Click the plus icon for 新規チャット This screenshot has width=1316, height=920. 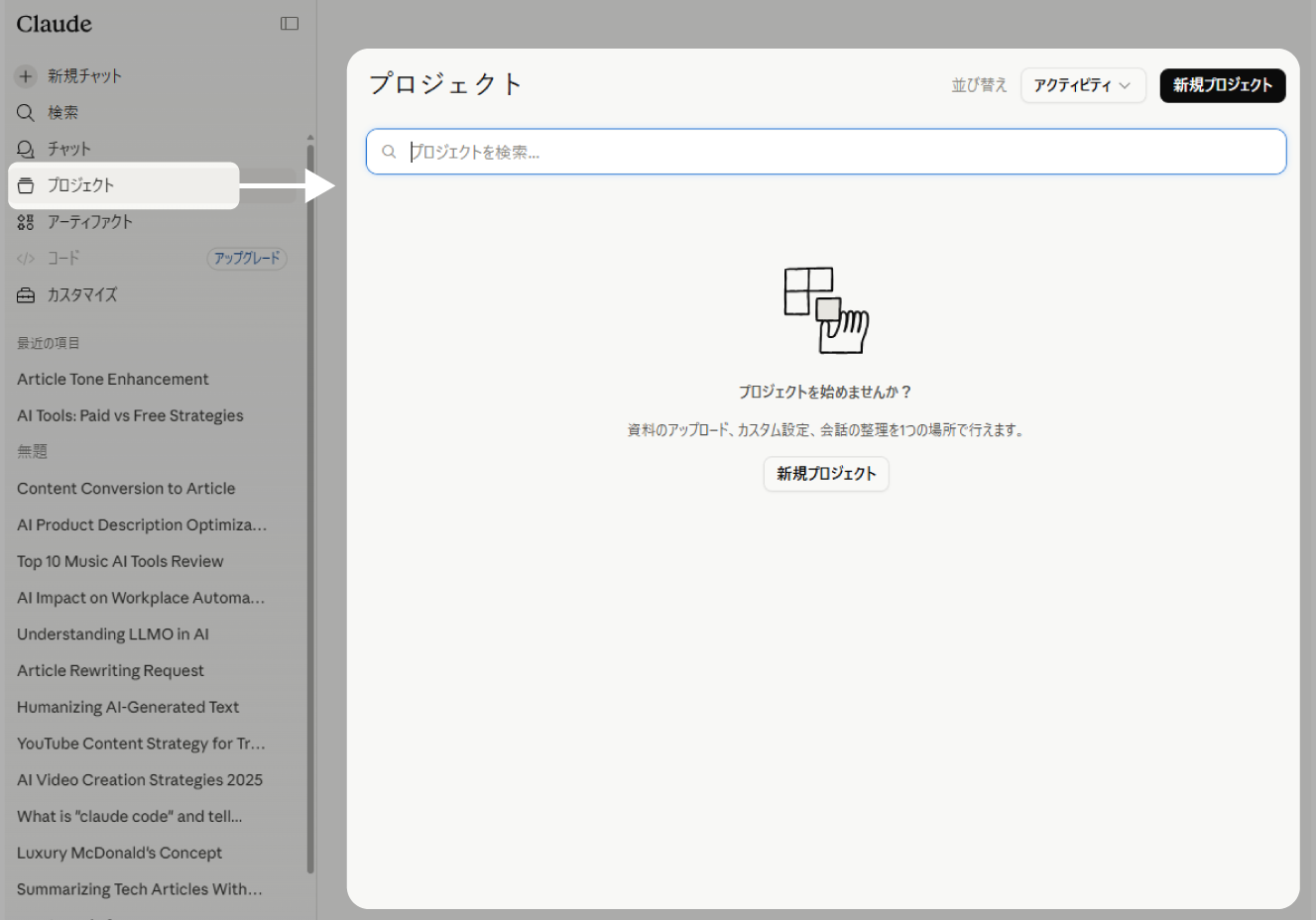[x=26, y=76]
